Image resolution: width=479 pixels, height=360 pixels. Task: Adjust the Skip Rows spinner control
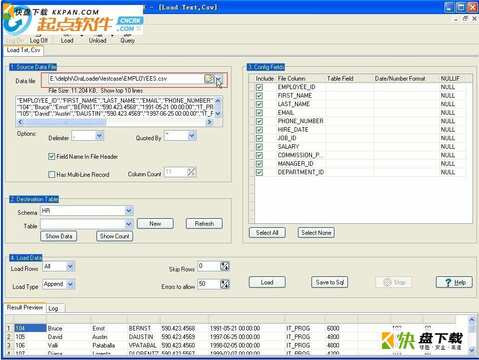coord(225,266)
